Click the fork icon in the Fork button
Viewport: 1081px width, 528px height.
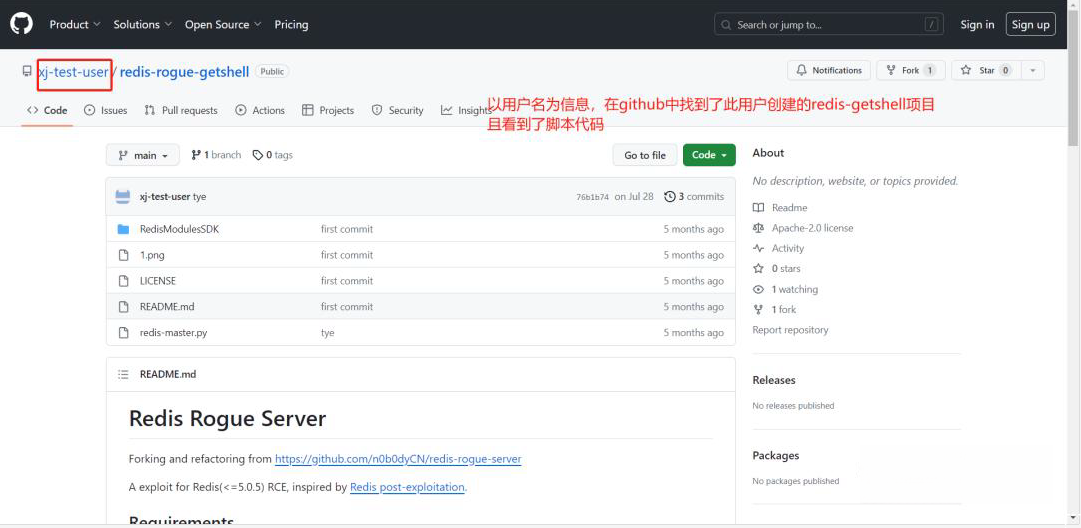click(891, 70)
